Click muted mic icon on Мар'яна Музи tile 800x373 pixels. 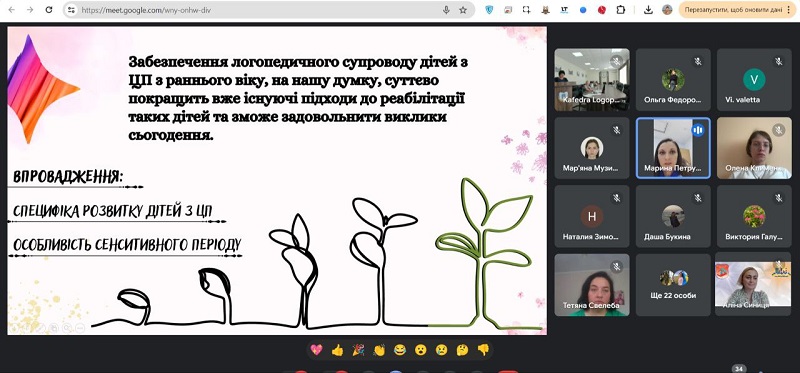point(616,130)
